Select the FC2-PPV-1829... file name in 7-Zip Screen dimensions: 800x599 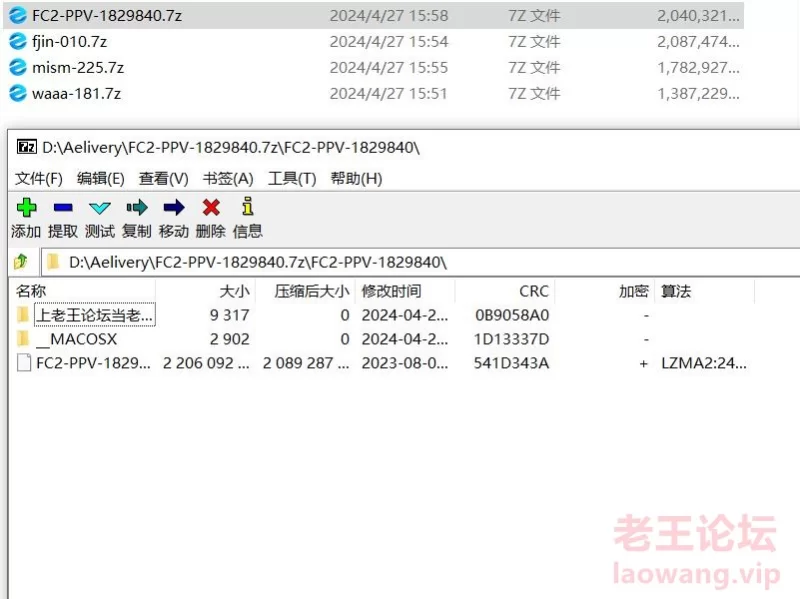coord(93,363)
